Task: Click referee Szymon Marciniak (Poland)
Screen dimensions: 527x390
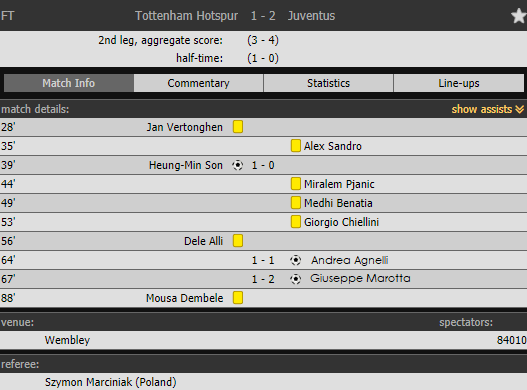Action: click(111, 382)
